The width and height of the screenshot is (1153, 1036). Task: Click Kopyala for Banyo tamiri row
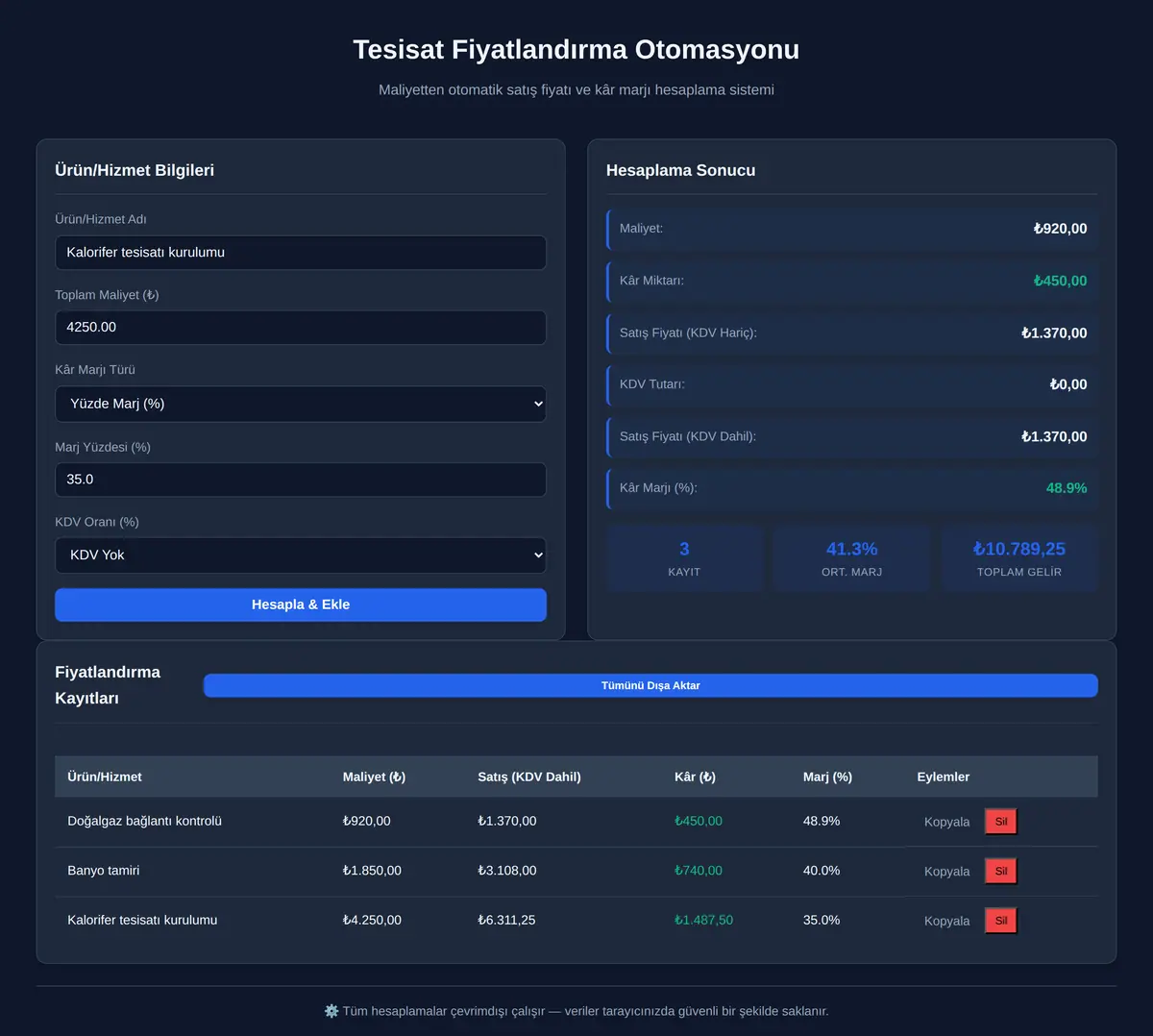click(946, 872)
